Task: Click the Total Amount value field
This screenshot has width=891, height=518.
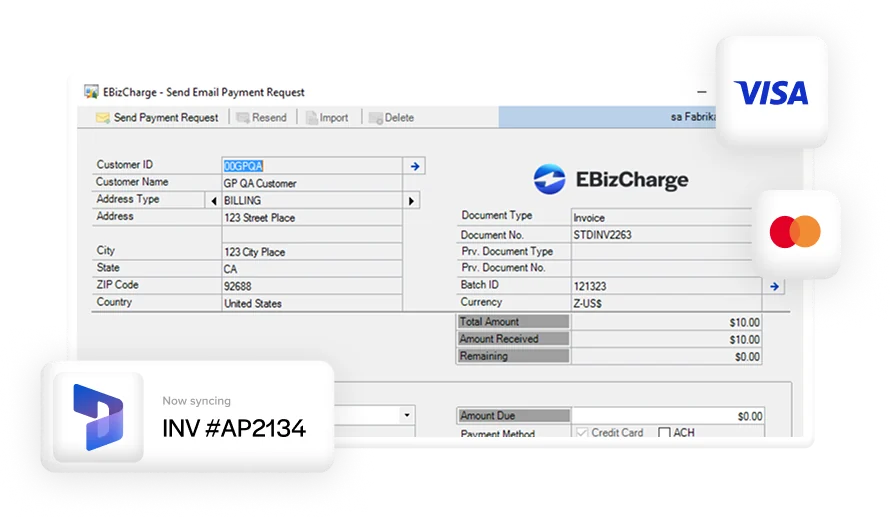Action: 667,322
